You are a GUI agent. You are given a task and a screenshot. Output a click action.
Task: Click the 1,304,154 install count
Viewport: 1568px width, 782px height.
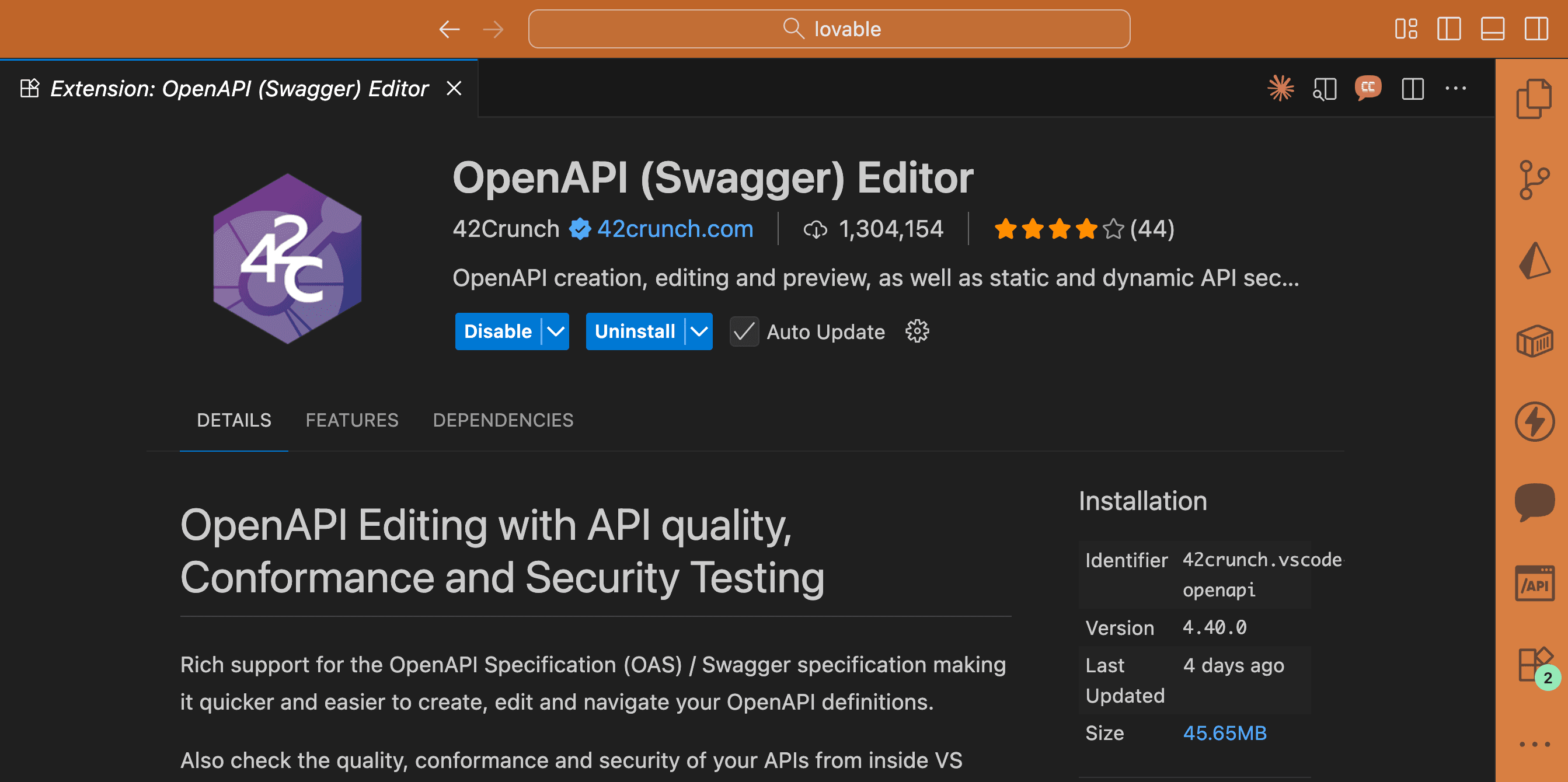click(x=873, y=229)
